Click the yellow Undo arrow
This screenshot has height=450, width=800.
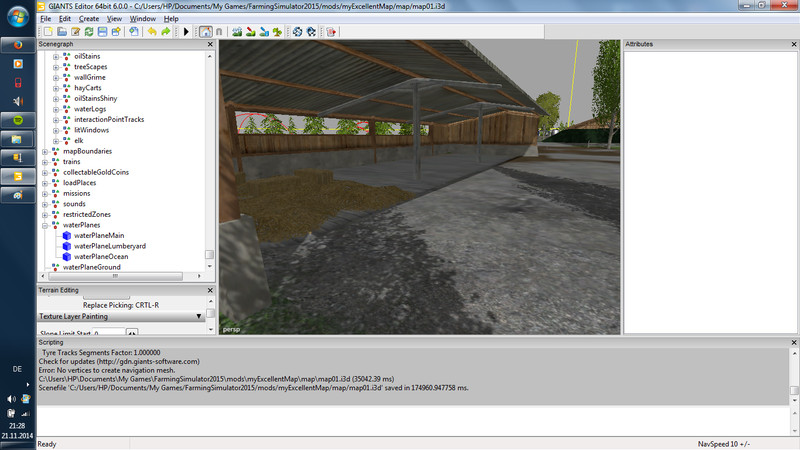click(152, 32)
